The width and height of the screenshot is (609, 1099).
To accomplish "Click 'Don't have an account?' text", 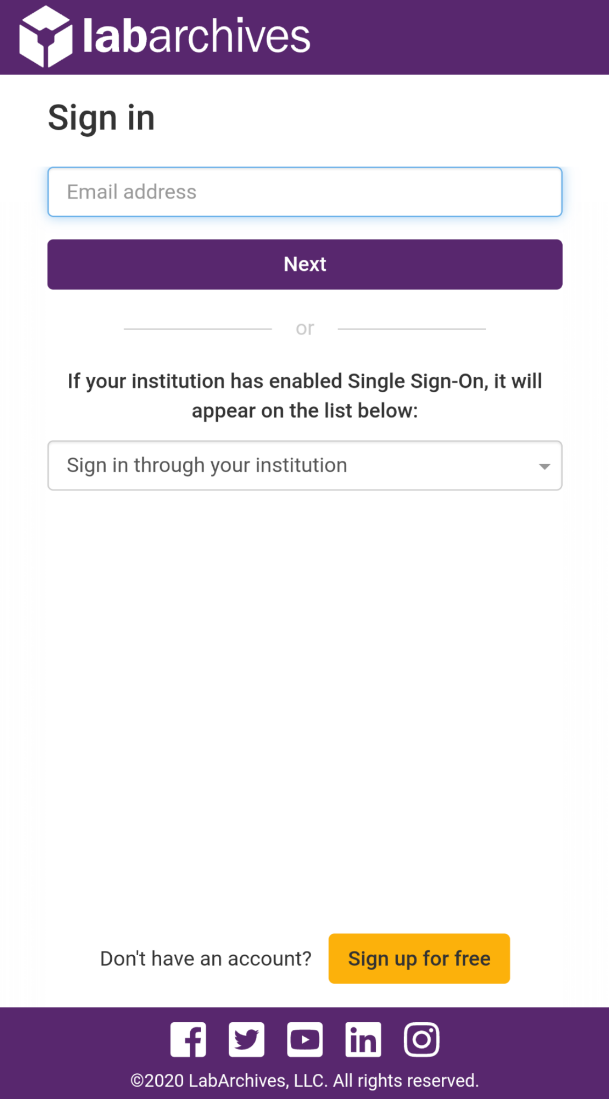I will (205, 958).
